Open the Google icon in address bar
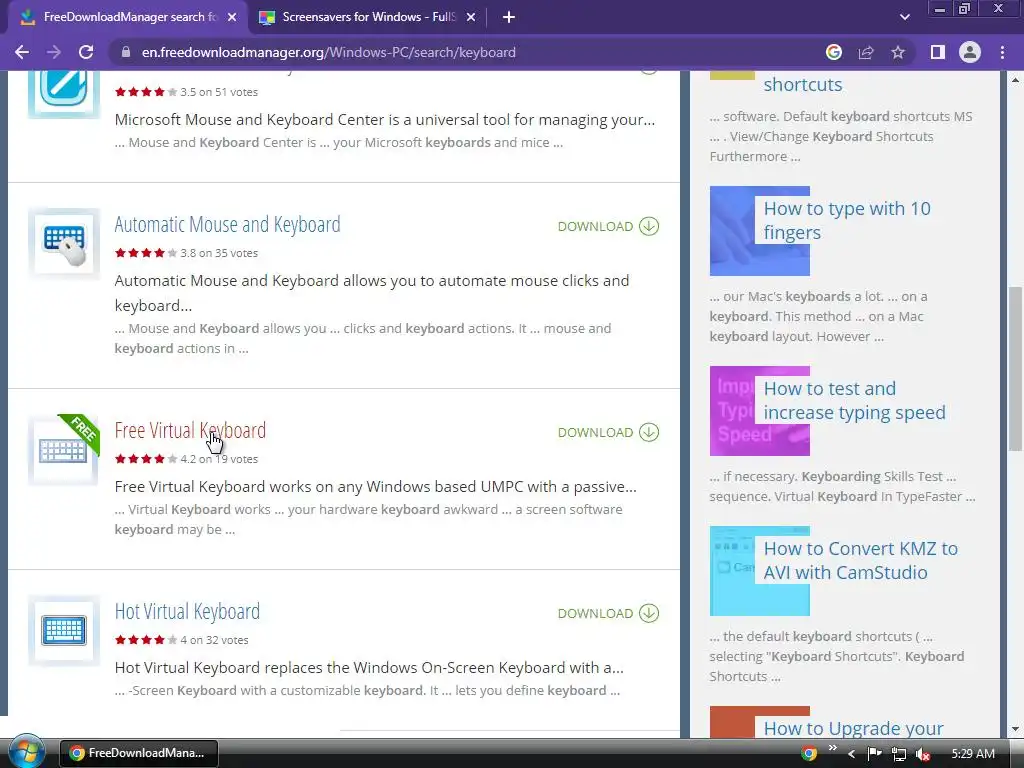This screenshot has width=1024, height=768. 833,52
